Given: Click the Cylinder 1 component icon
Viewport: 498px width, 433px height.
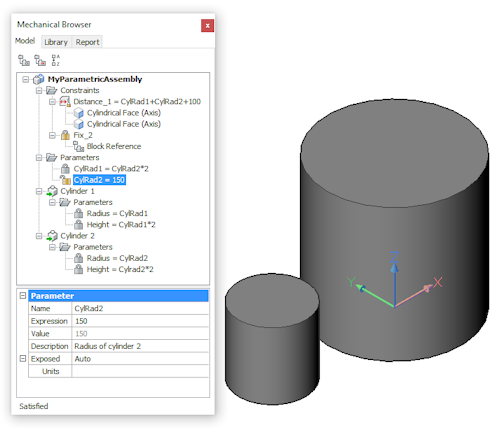Looking at the screenshot, I should [x=52, y=191].
